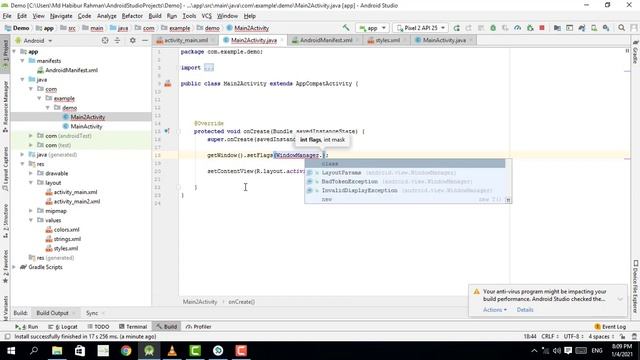Expand the java (generated) folder arrow
The height and width of the screenshot is (360, 640).
click(x=22, y=155)
